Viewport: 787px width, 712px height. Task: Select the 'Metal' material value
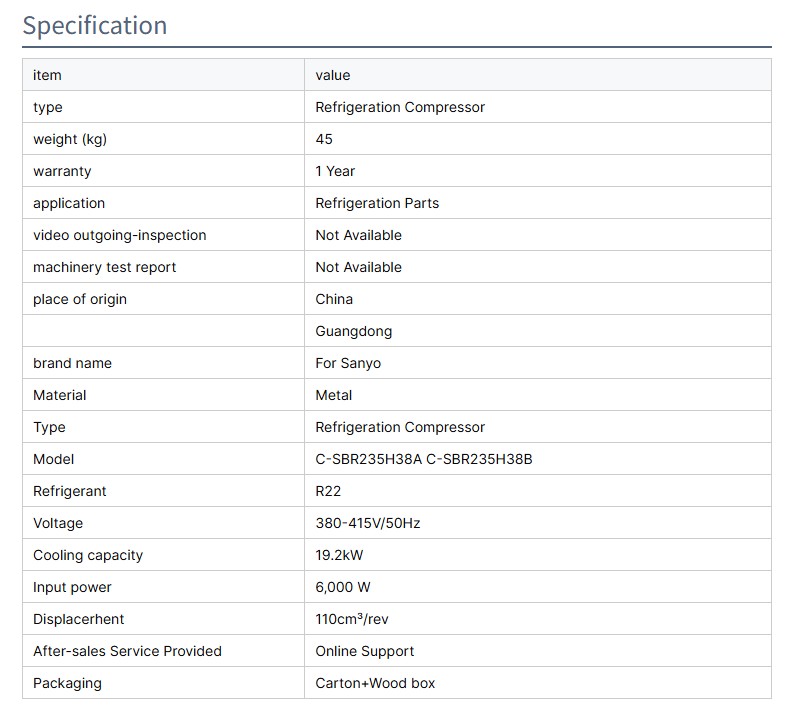[x=334, y=395]
